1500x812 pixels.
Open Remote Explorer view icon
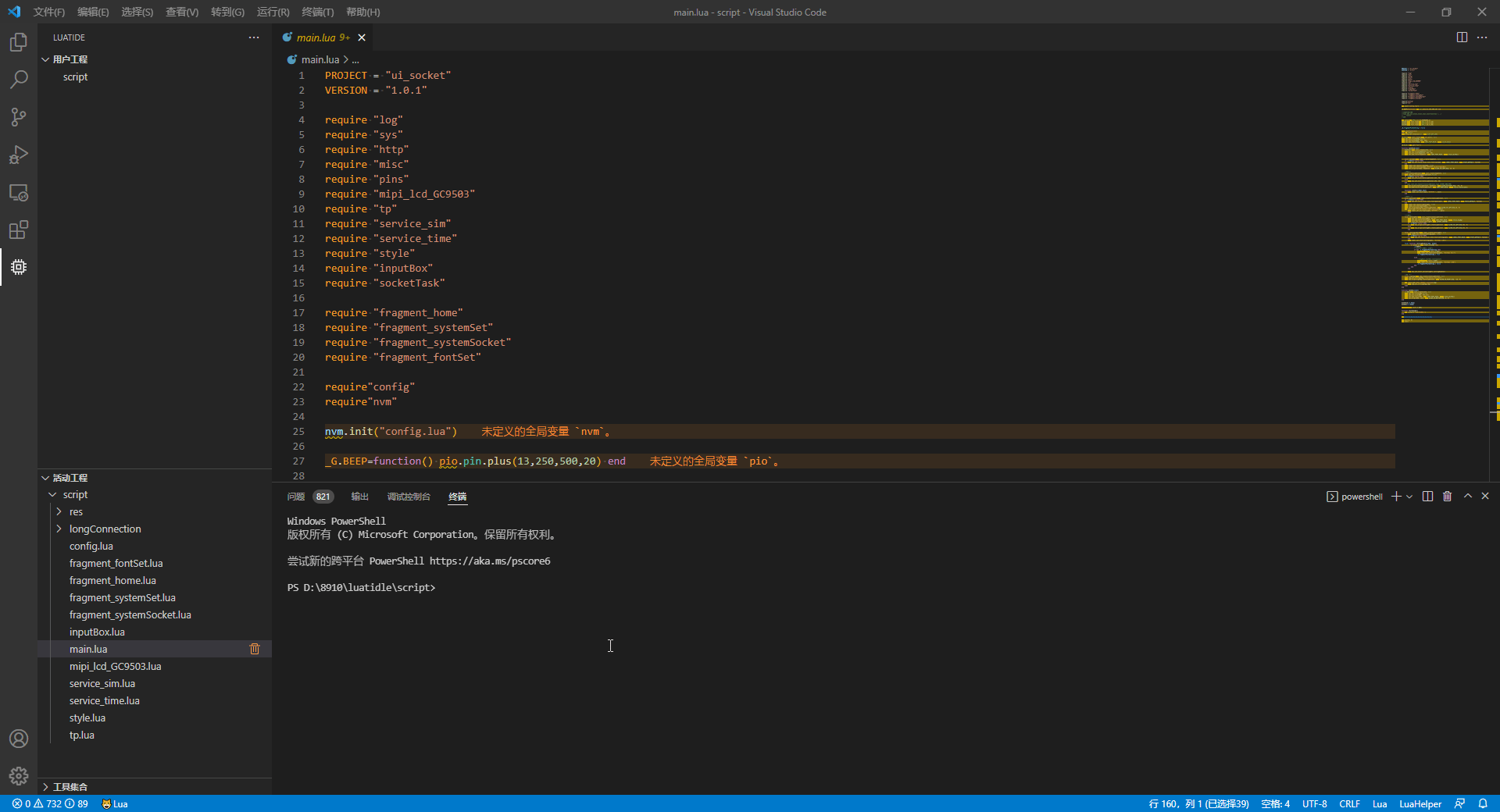19,192
